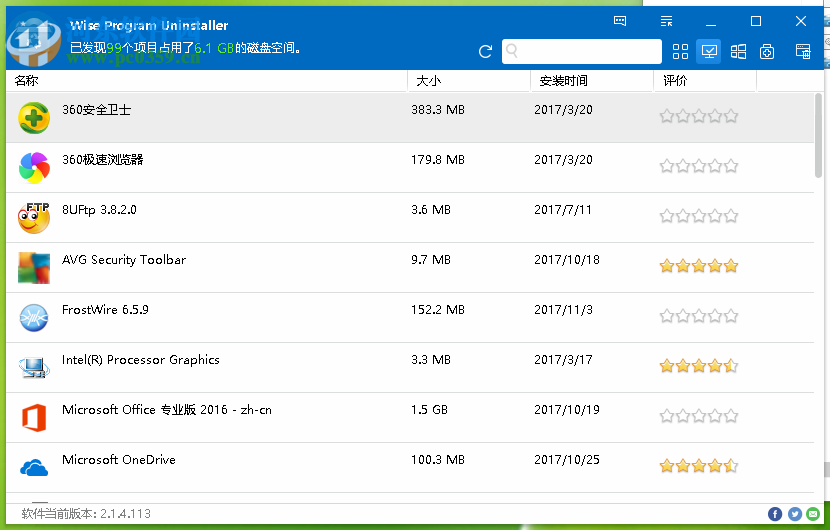Sort by 名称 column header
Screen dimensions: 830x530
(206, 81)
